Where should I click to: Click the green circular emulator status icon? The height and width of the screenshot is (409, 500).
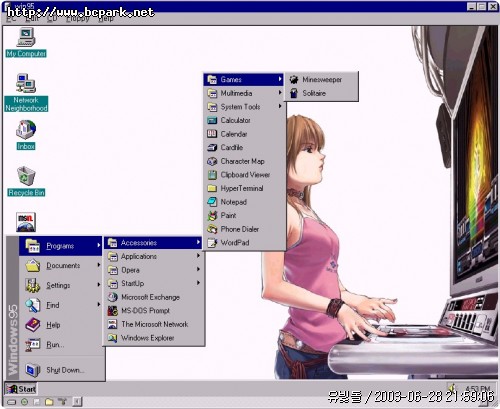(x=24, y=402)
